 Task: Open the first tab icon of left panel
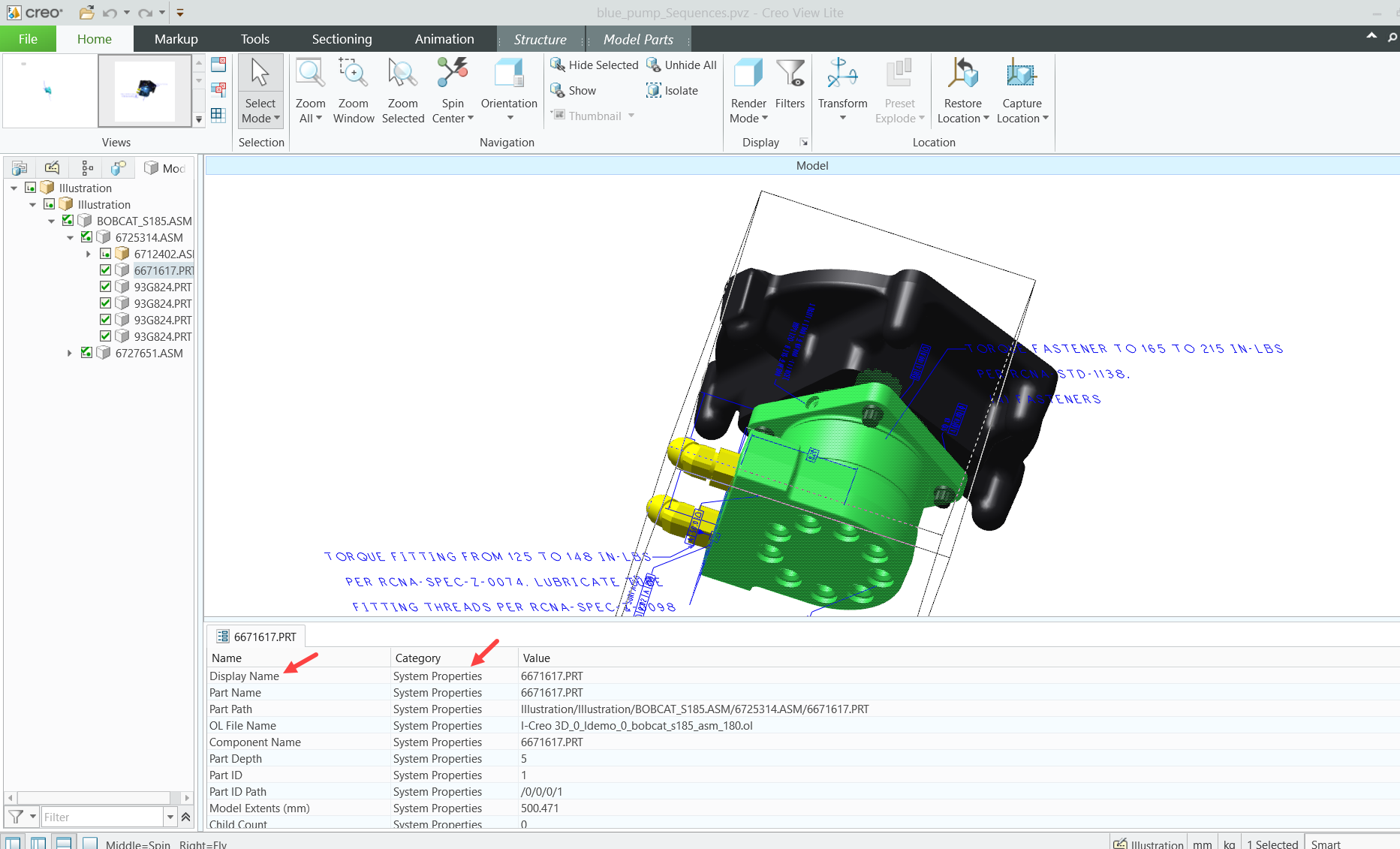coord(20,167)
